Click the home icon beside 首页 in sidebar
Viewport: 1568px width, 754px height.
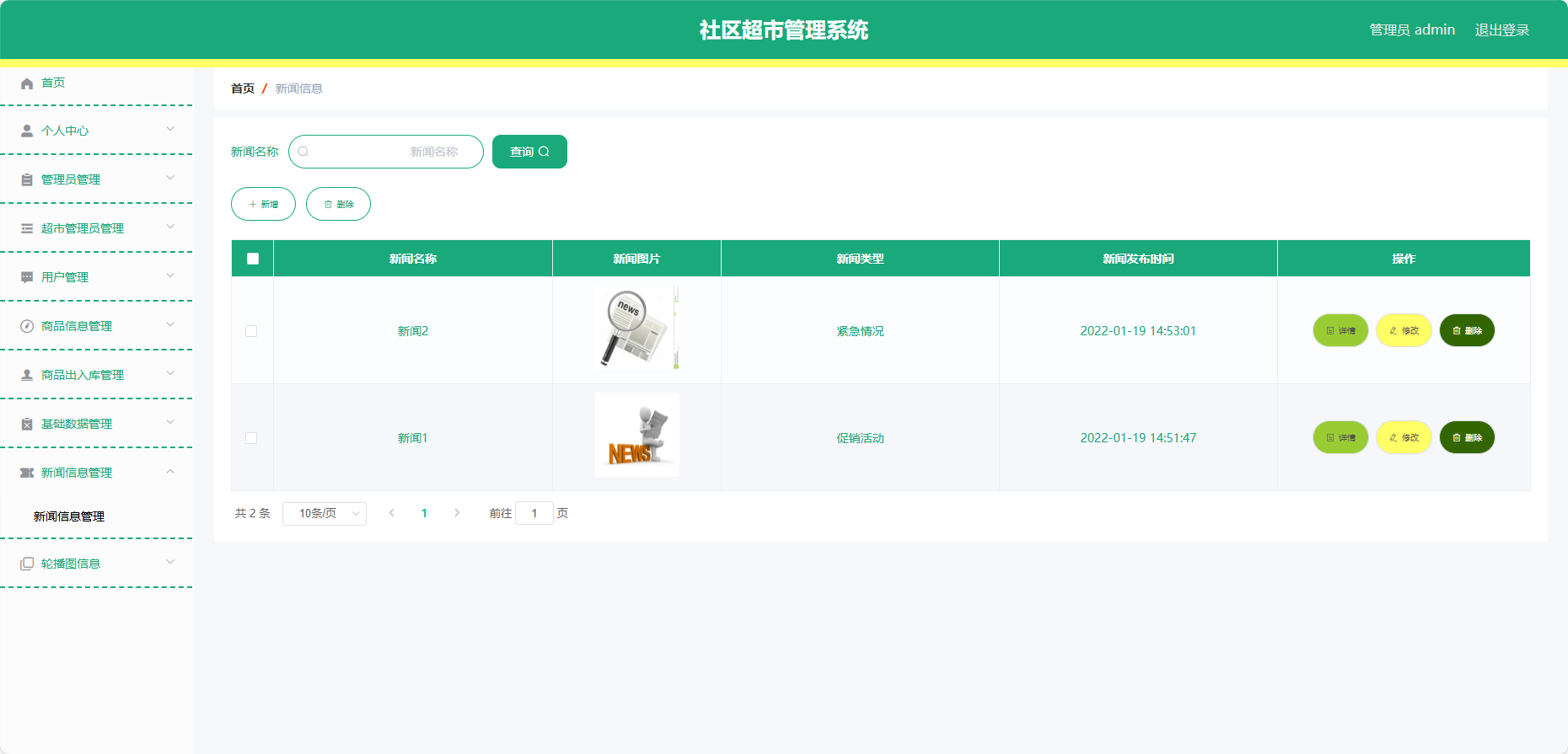click(x=27, y=83)
